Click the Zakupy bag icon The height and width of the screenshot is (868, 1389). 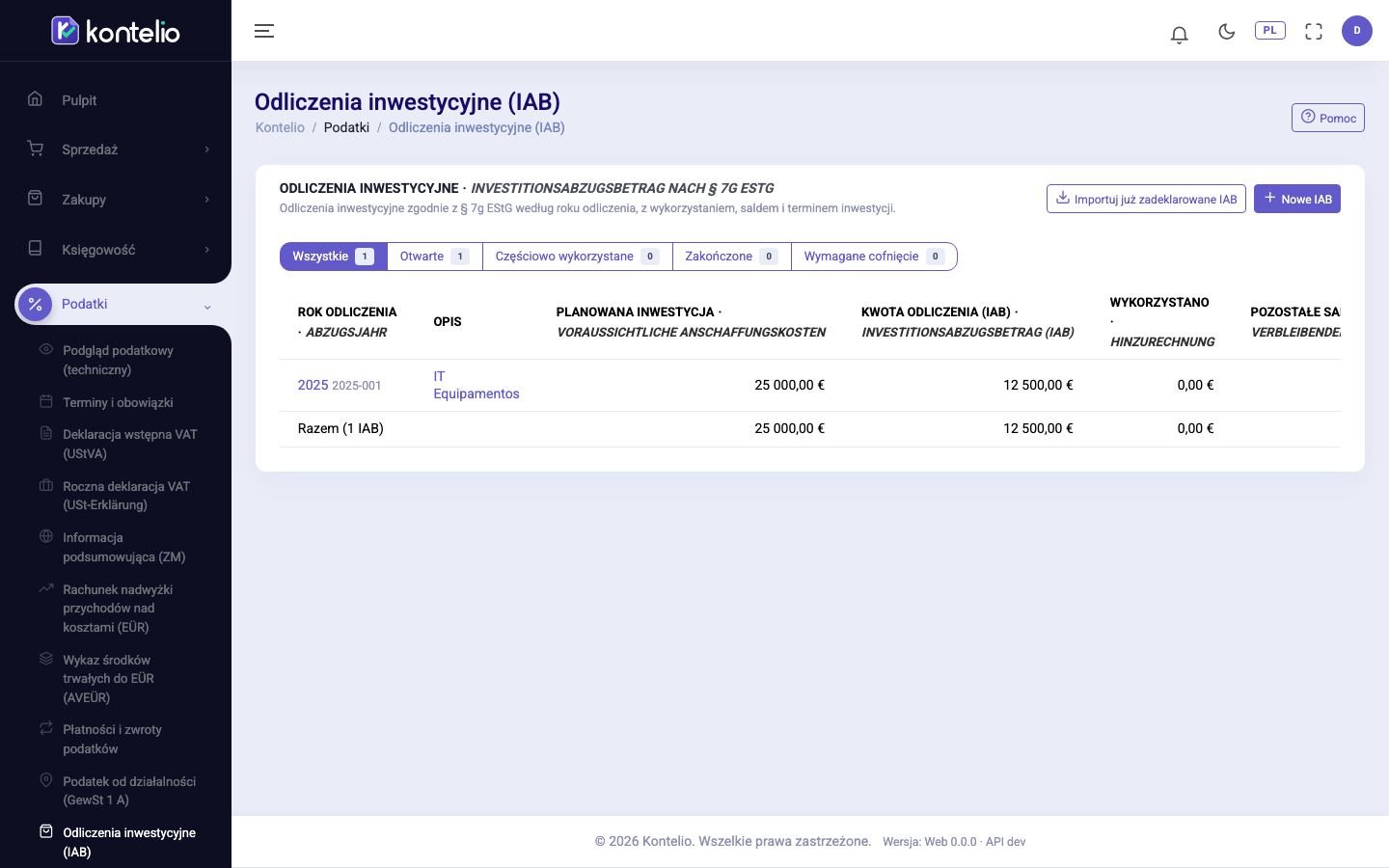click(x=36, y=198)
